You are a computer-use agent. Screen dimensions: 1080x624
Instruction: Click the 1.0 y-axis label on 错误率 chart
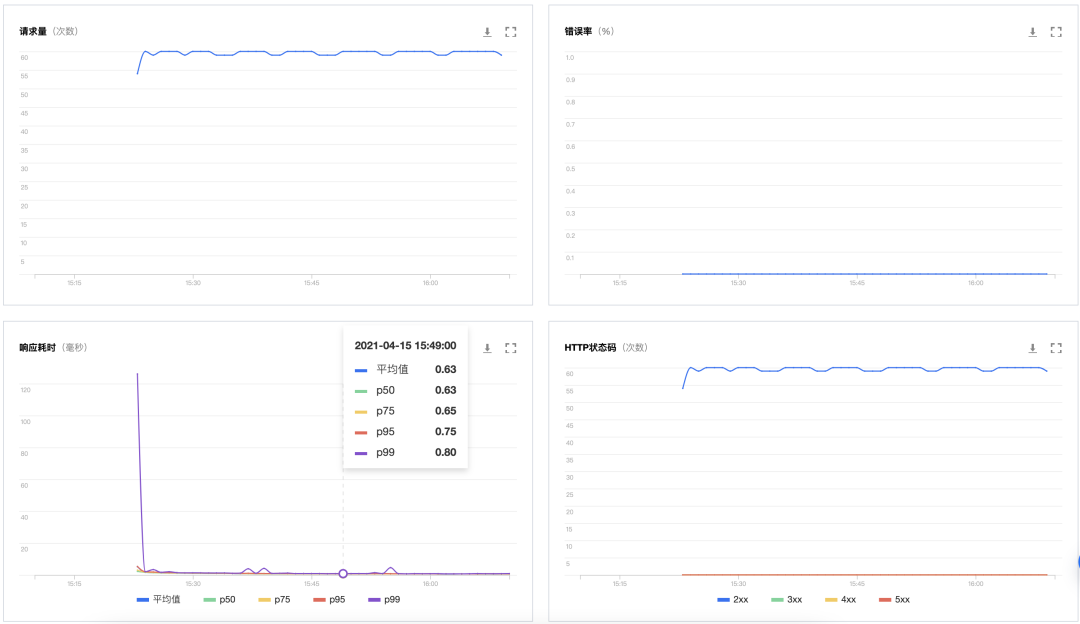pos(570,58)
